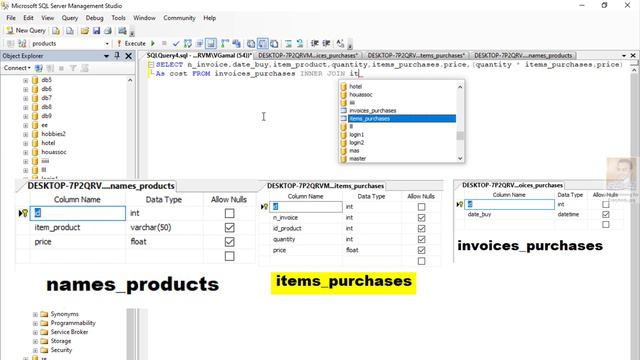
Task: Click the Save floppy disk icon
Action: coord(96,31)
